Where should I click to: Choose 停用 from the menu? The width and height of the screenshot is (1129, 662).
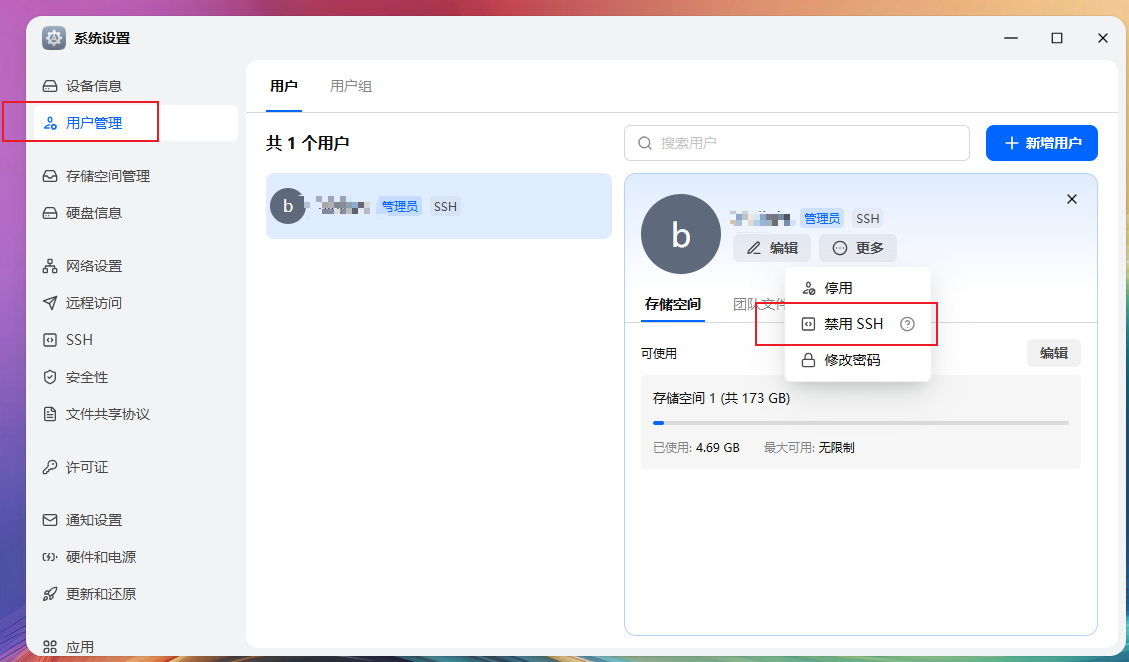[858, 288]
